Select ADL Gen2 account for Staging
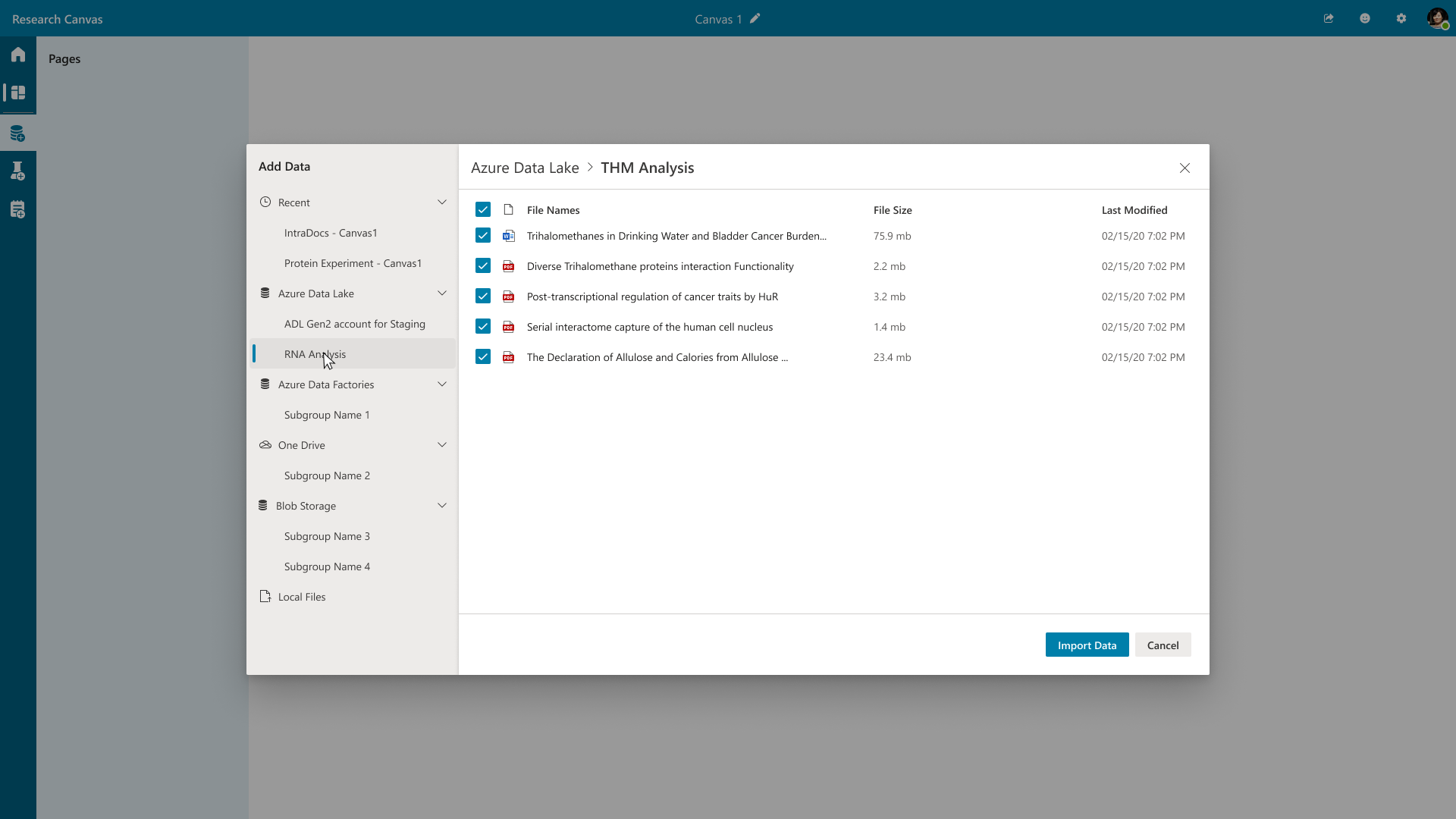The image size is (1456, 819). click(x=354, y=324)
